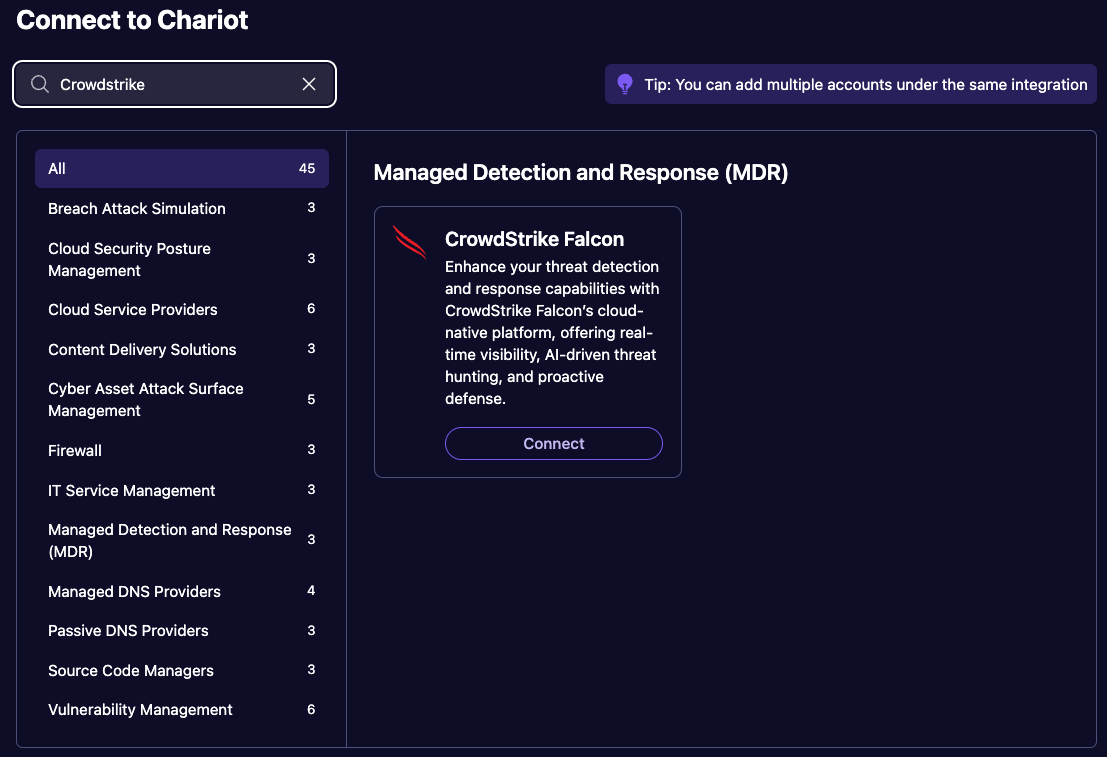Select Content Delivery Solutions category

pos(181,349)
